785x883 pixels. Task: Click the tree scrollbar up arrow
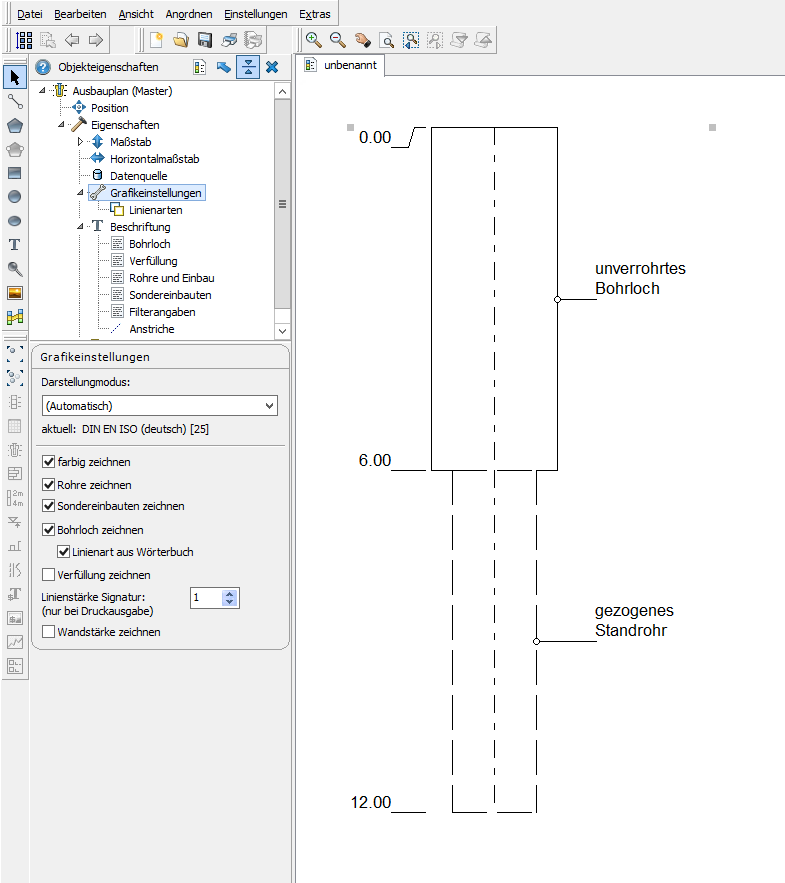click(282, 91)
